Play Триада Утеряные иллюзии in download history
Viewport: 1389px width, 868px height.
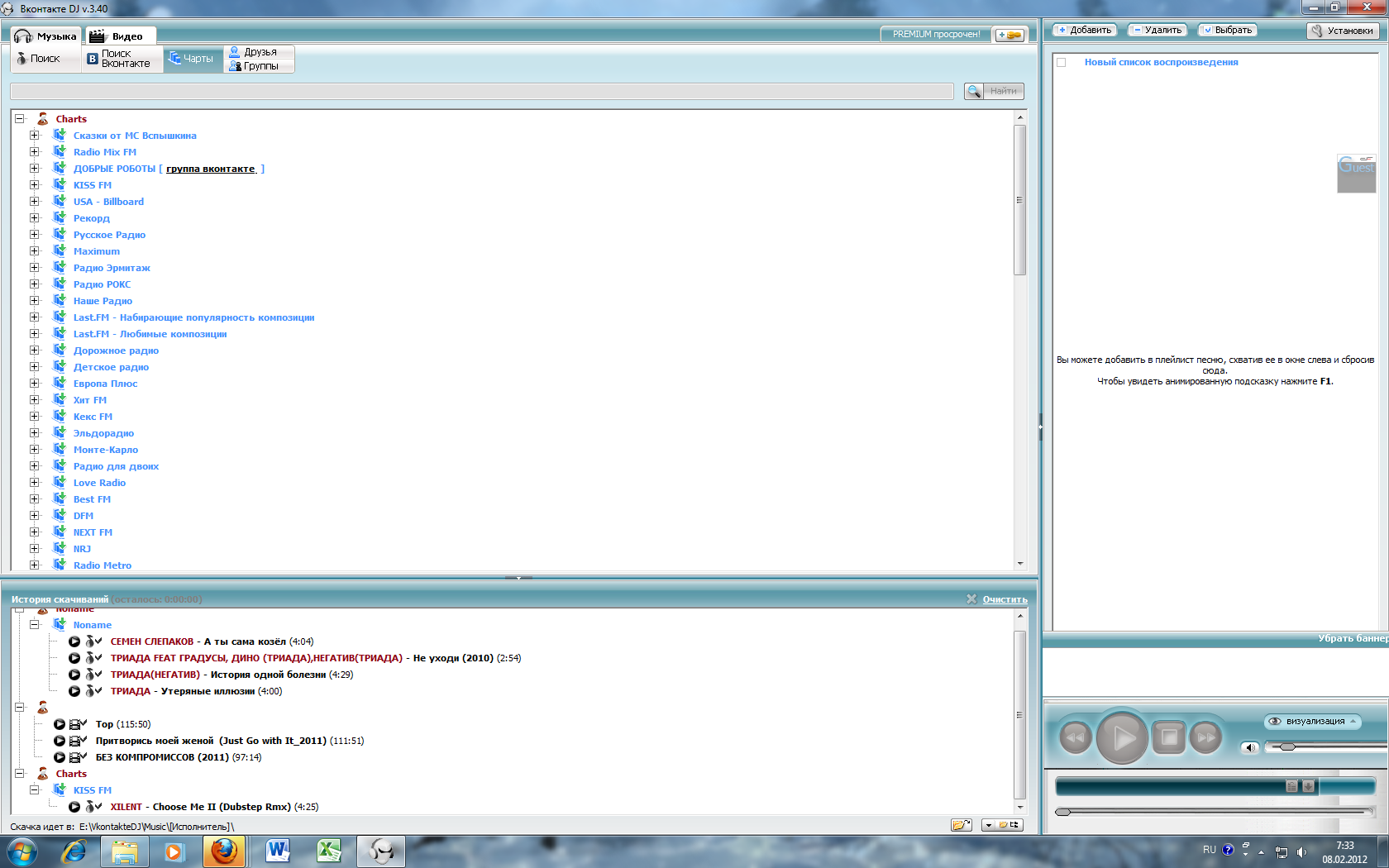pos(74,691)
